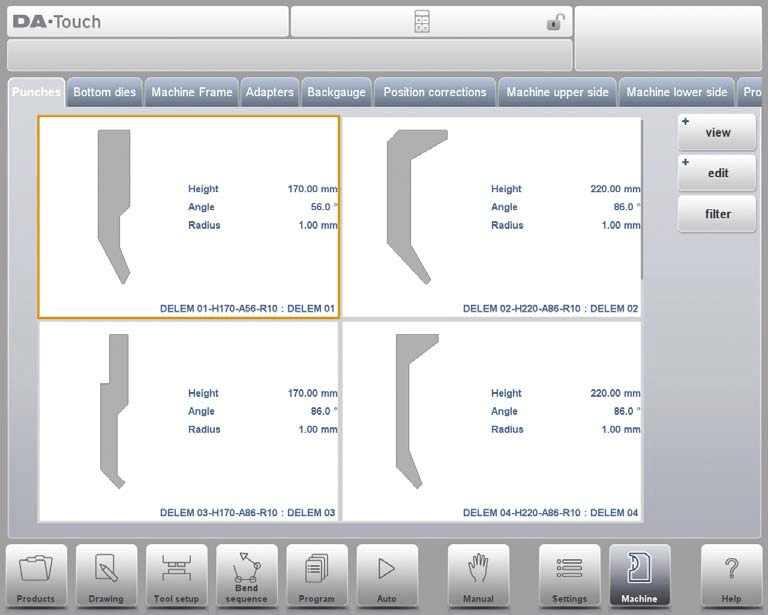Open the Backgauge tab

click(x=336, y=92)
